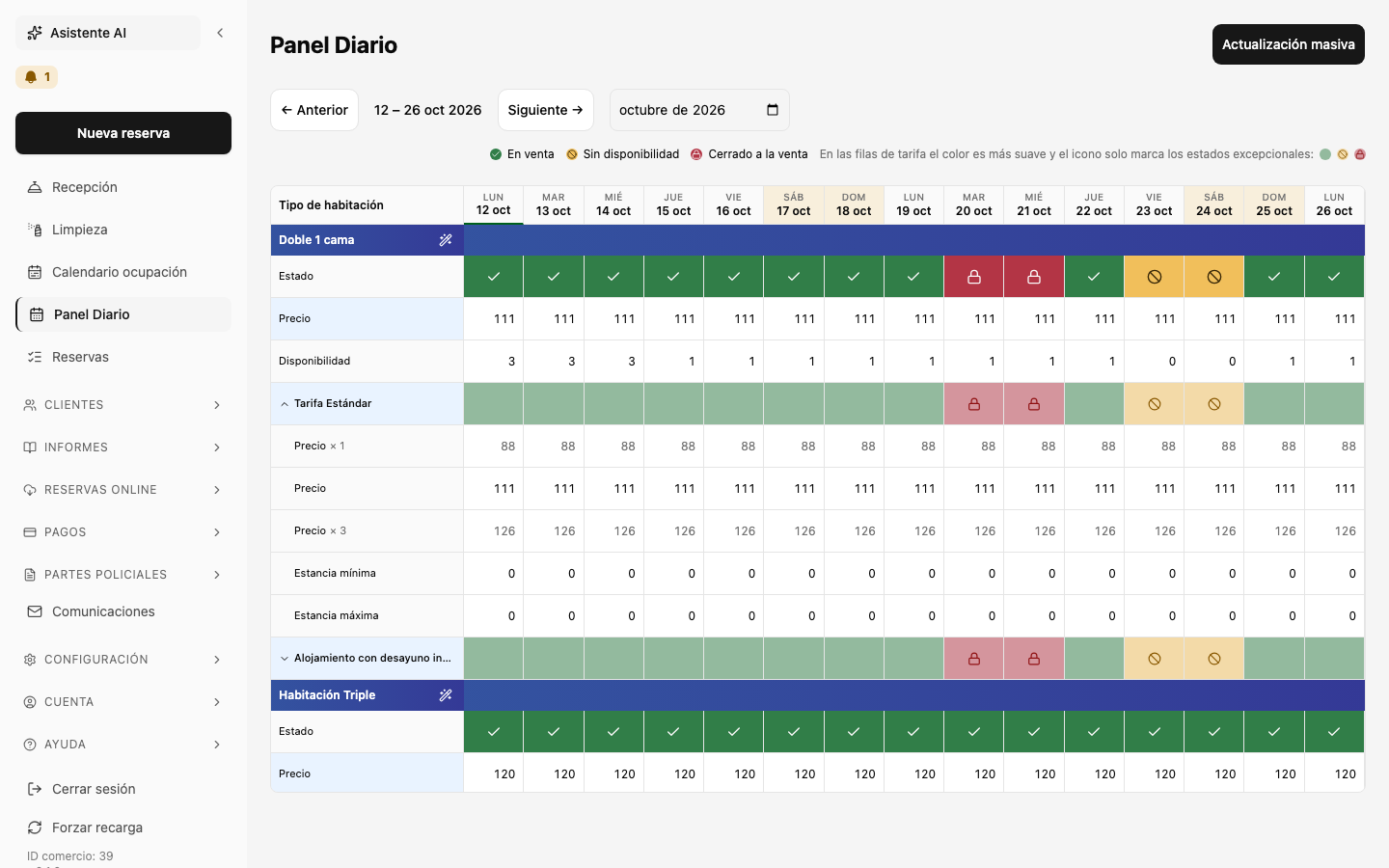Viewport: 1389px width, 868px height.
Task: Go to previous period with Anterior
Action: tap(314, 110)
